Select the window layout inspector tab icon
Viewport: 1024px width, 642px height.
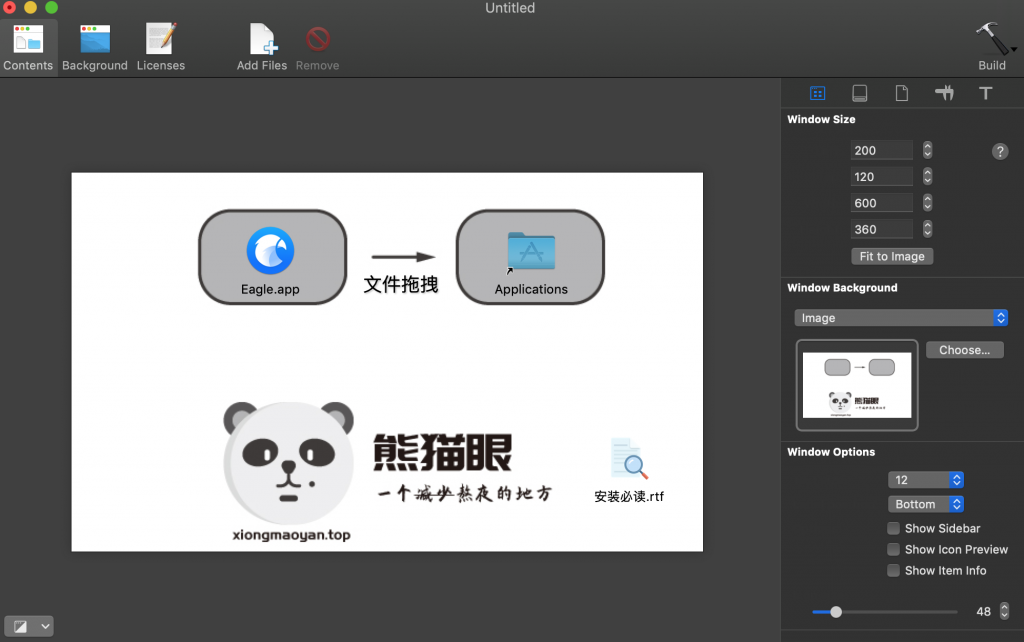coord(817,93)
